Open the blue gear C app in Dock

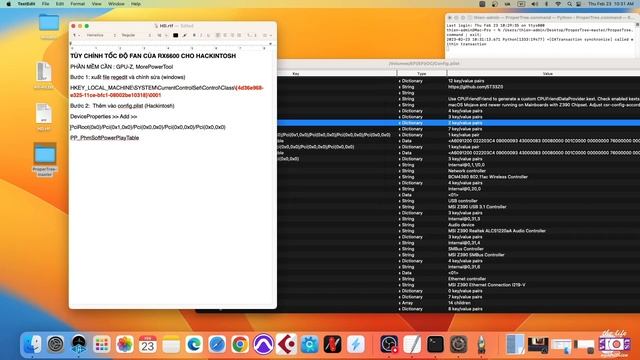click(309, 344)
